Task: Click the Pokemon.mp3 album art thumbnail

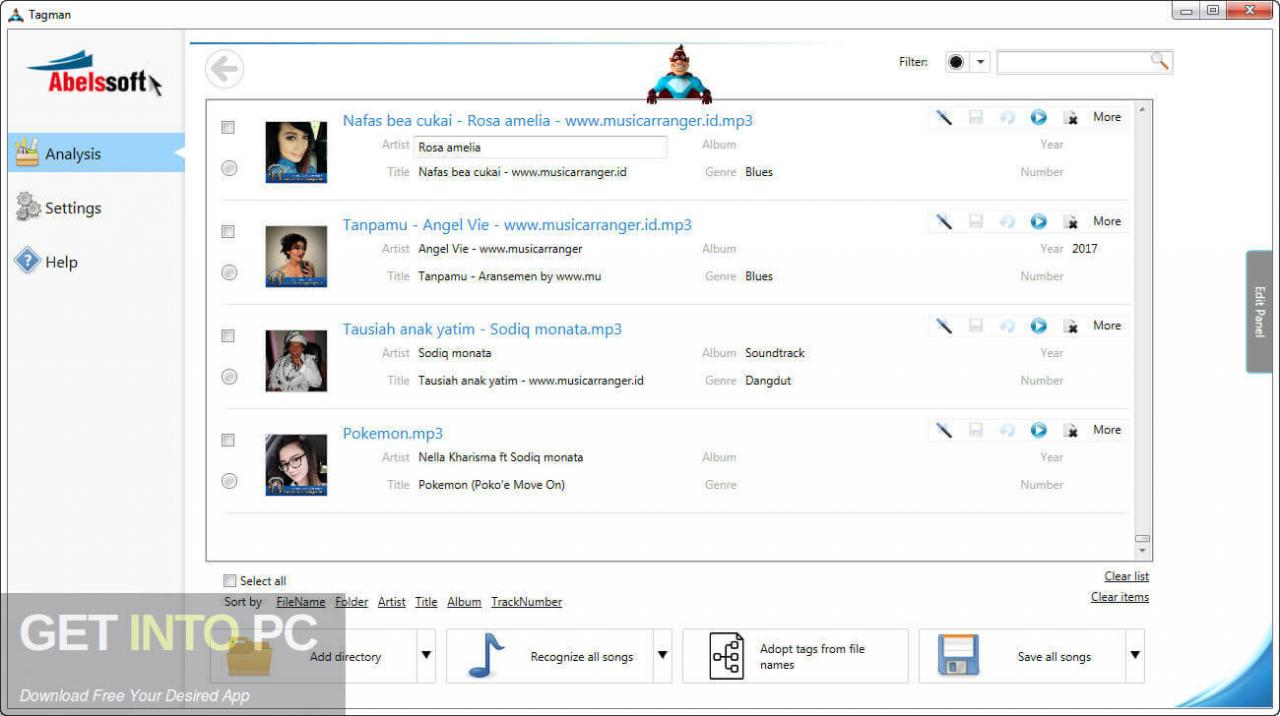Action: pyautogui.click(x=296, y=465)
